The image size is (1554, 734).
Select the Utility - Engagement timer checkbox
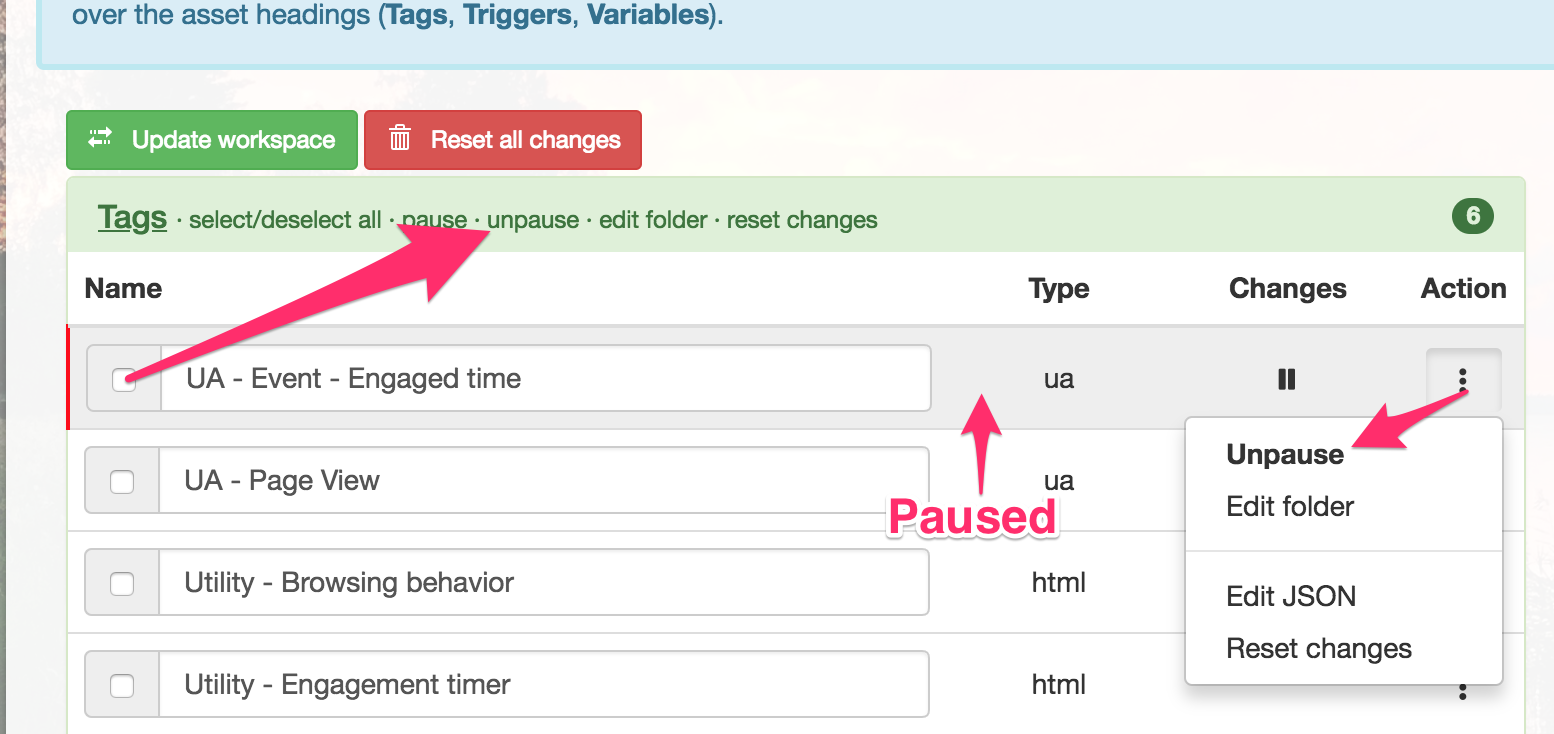click(x=122, y=685)
